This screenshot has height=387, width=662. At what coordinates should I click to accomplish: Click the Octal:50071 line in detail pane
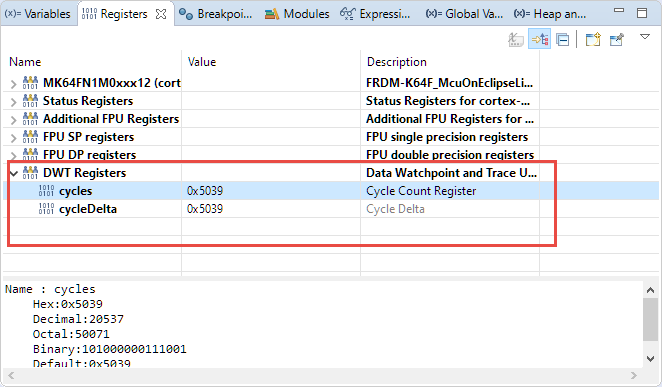click(71, 334)
